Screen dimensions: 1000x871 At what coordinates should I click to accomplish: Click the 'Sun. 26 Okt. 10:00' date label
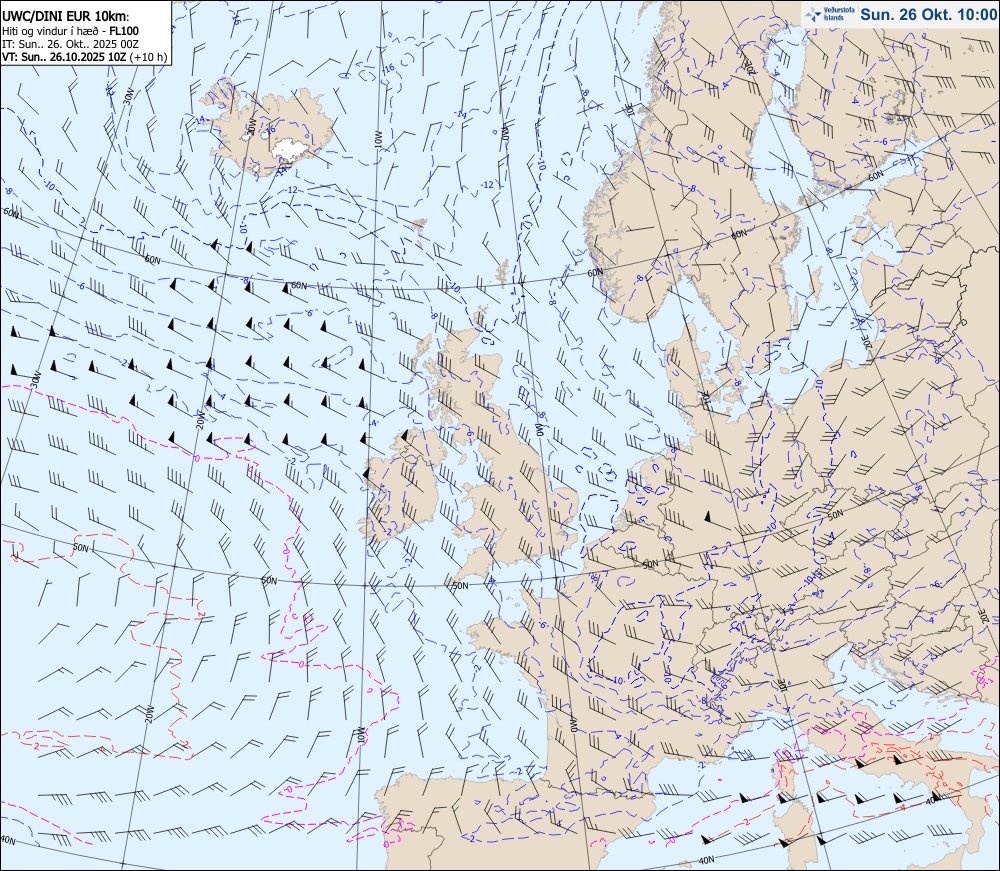pos(928,14)
